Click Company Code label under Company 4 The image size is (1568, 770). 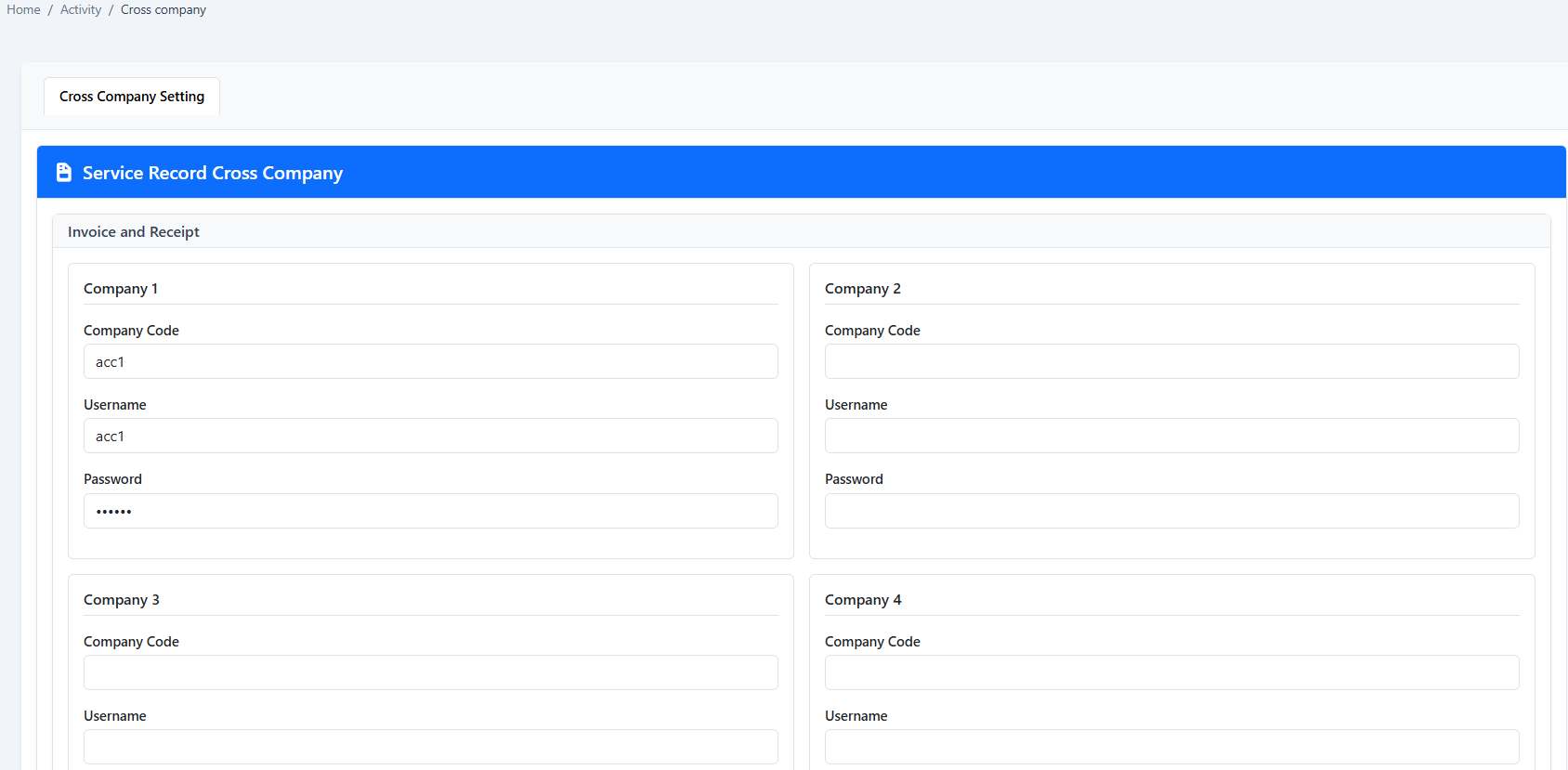point(872,642)
